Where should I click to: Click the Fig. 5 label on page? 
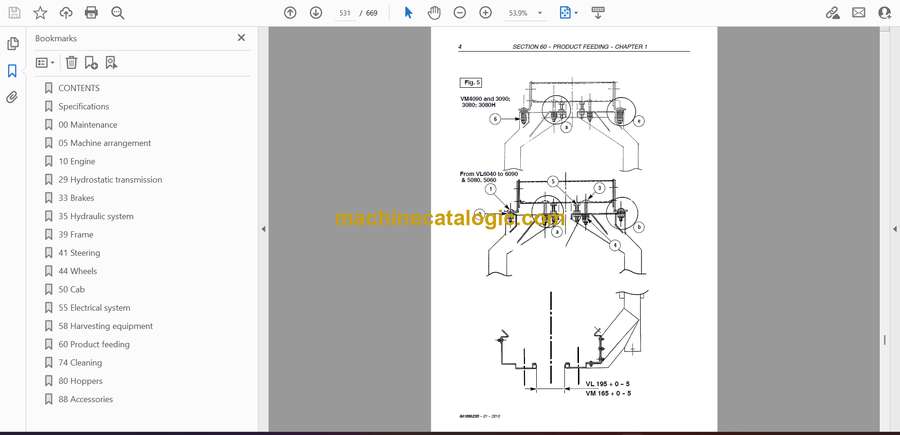pos(470,83)
